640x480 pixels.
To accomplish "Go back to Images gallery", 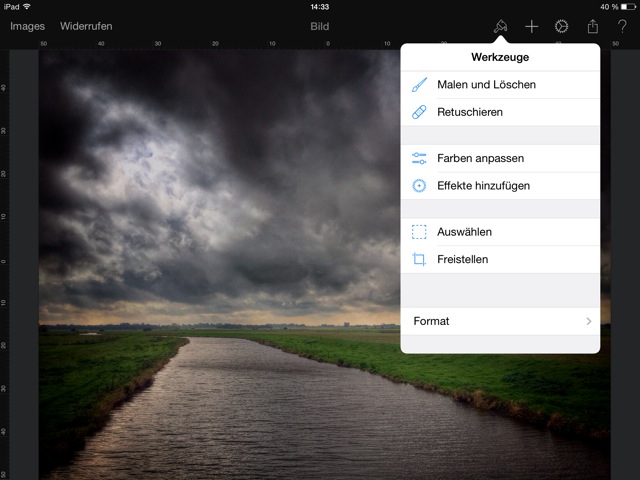I will 27,26.
